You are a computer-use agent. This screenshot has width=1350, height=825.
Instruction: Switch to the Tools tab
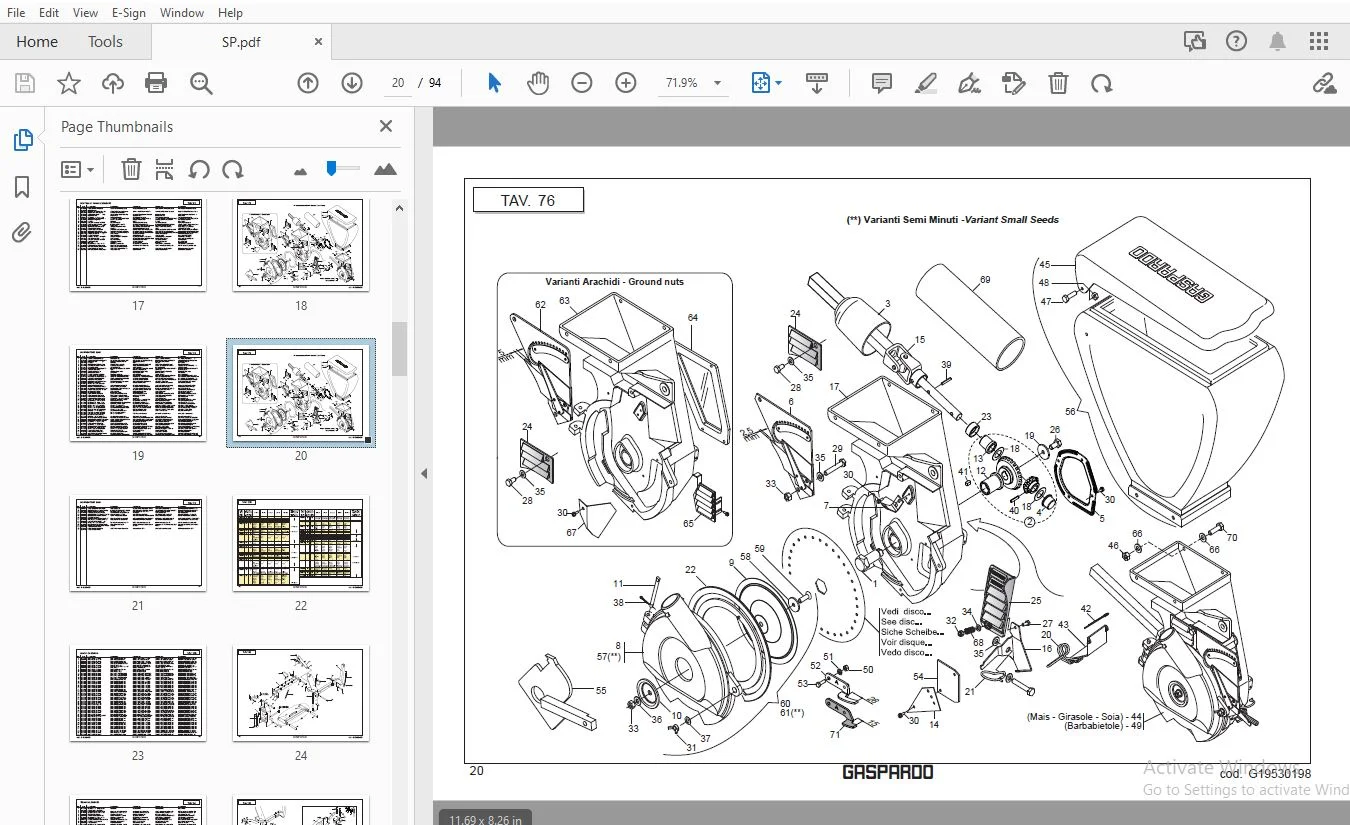click(105, 42)
